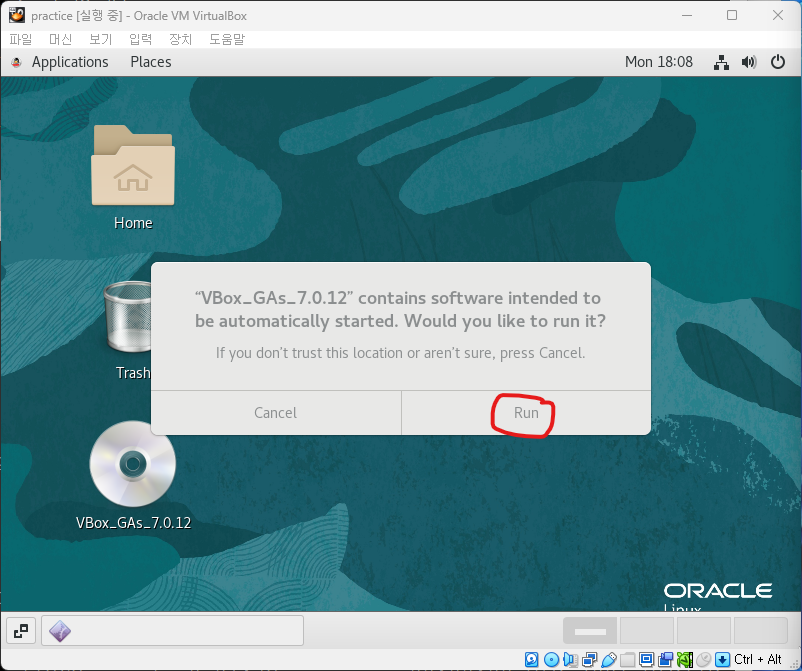Image resolution: width=802 pixels, height=671 pixels.
Task: Click the "Would you like to run it?" dialog heading
Action: [400, 309]
